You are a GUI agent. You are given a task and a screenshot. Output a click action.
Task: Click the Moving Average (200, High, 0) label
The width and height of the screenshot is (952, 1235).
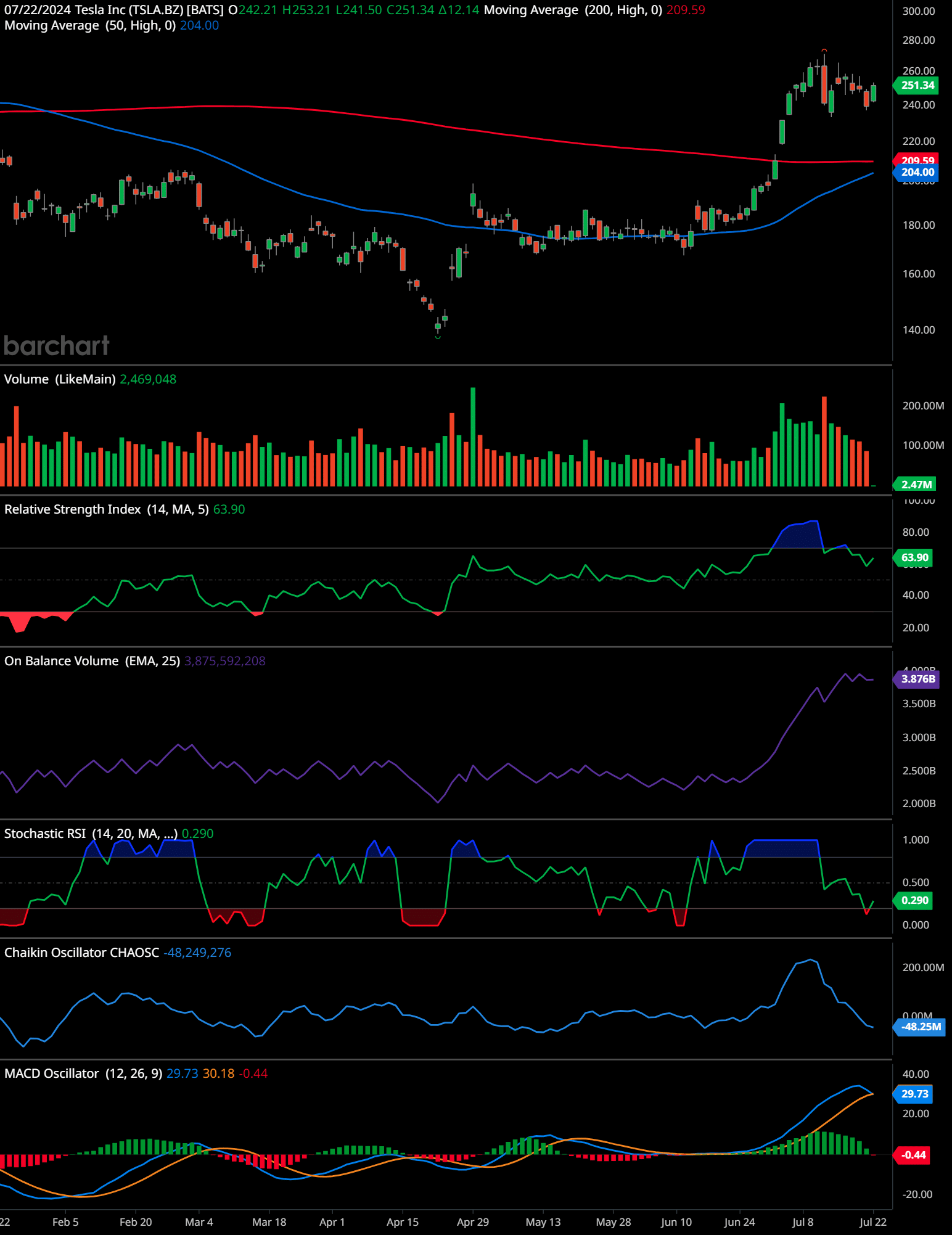pyautogui.click(x=573, y=10)
